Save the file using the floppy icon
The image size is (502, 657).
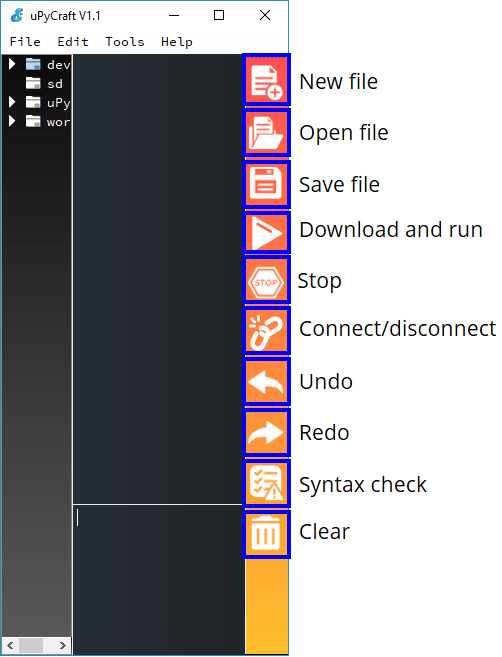[266, 184]
